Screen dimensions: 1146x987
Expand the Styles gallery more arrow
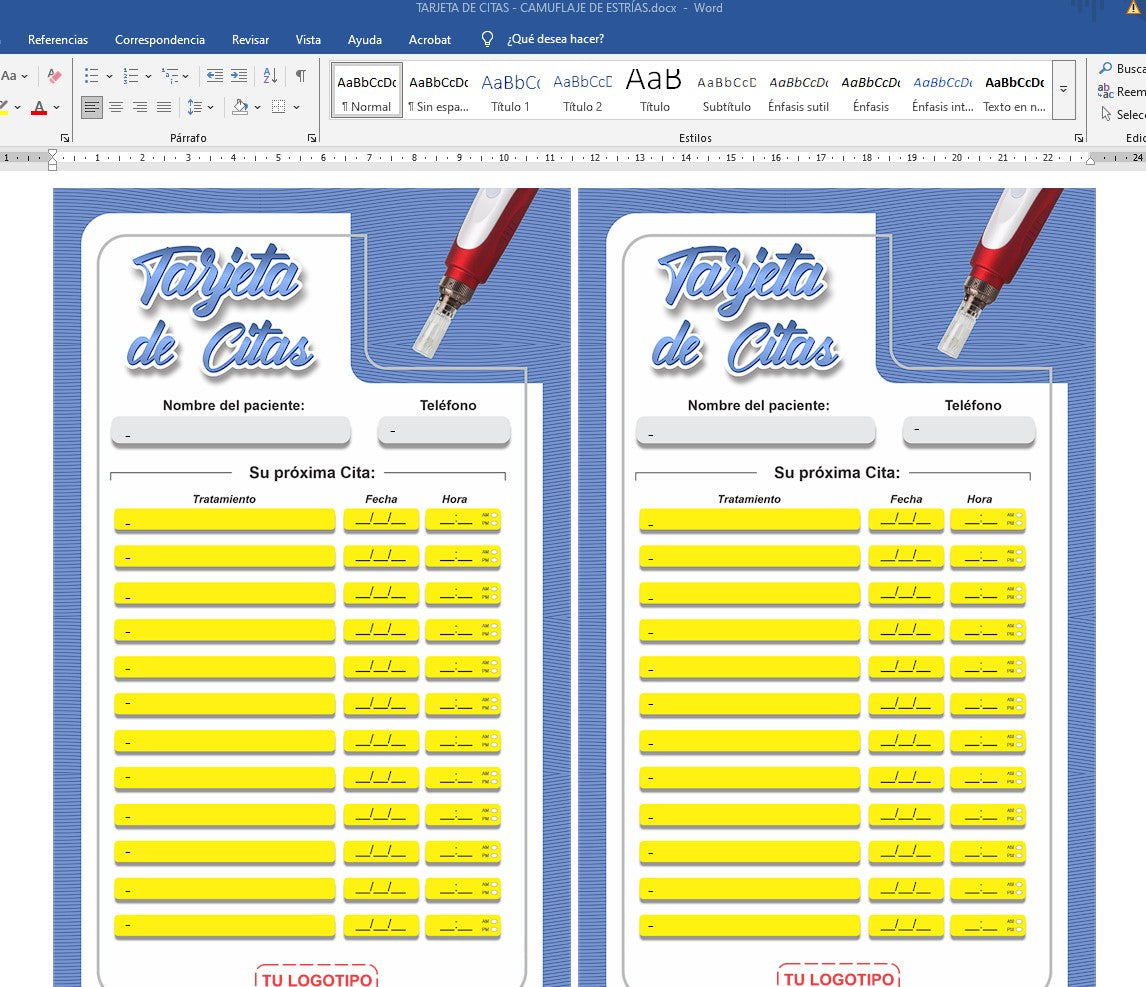1063,90
